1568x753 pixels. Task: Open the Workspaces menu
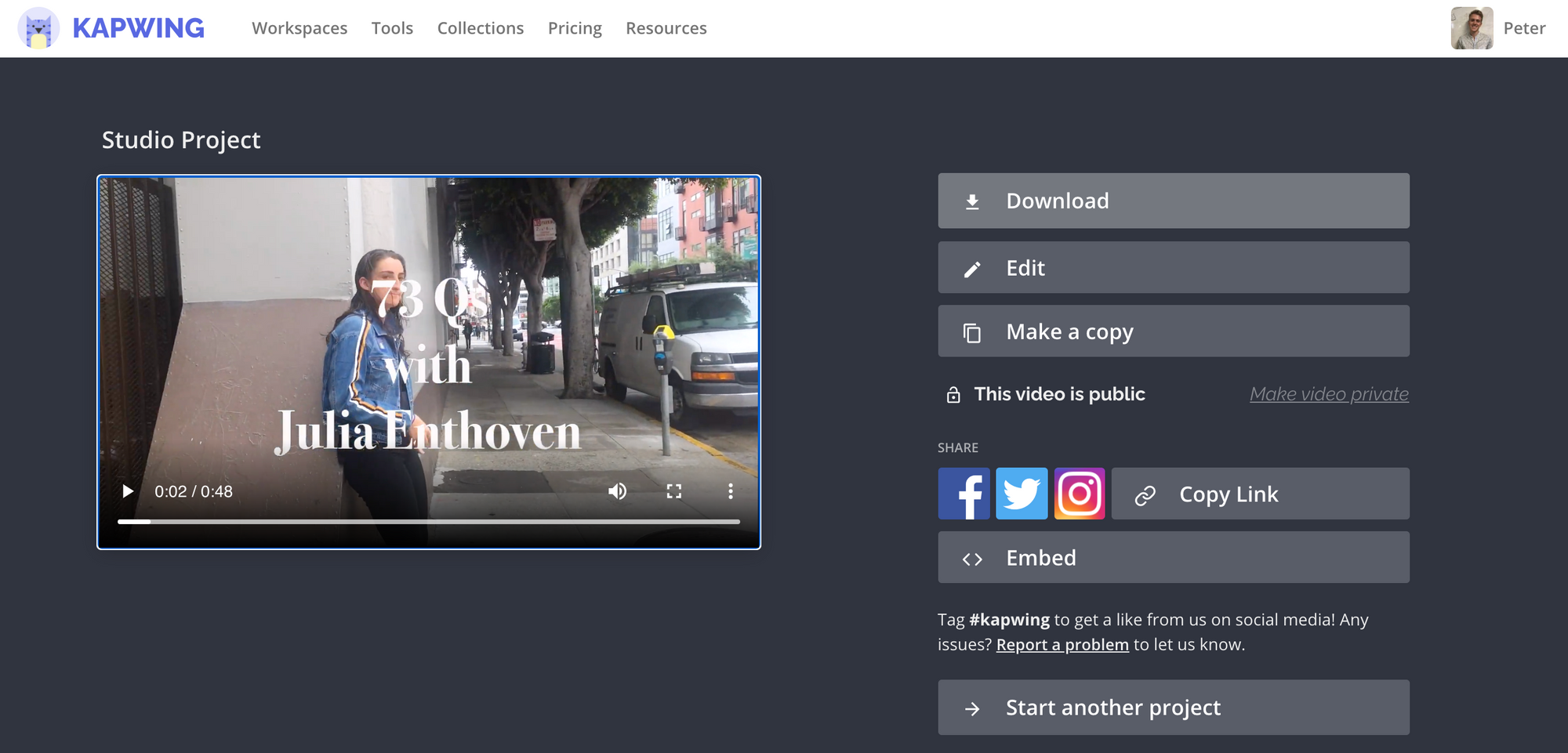[x=299, y=28]
